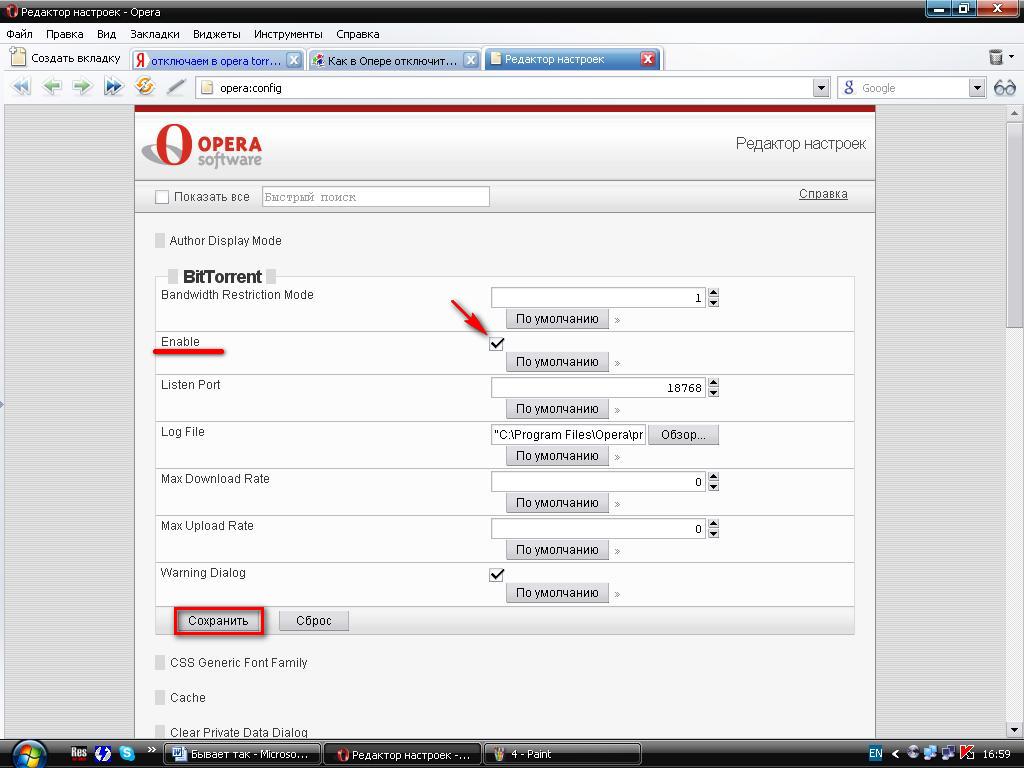Click the Max Download Rate value field
The height and width of the screenshot is (768, 1024).
click(x=598, y=482)
